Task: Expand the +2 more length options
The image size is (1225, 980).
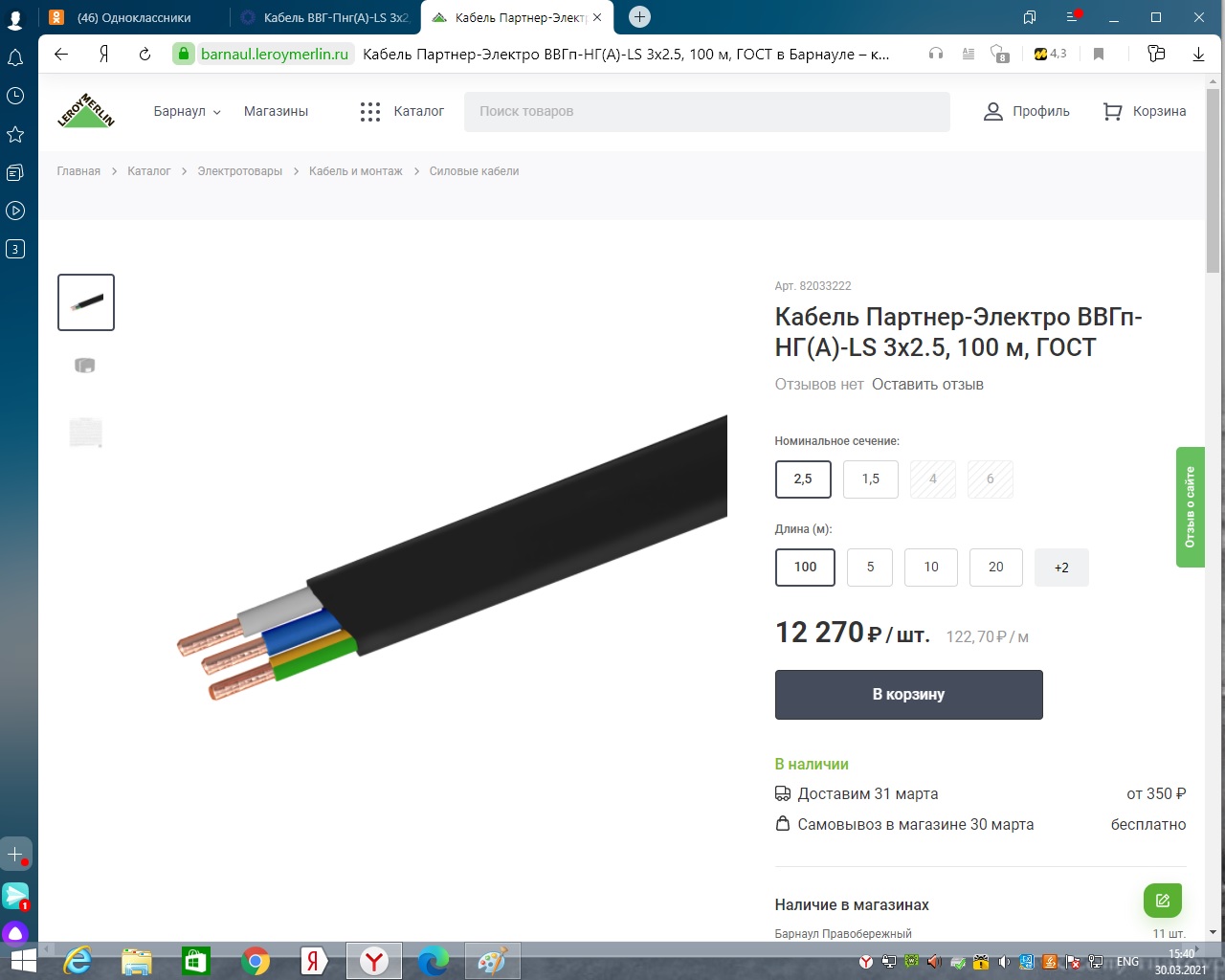Action: [x=1061, y=568]
